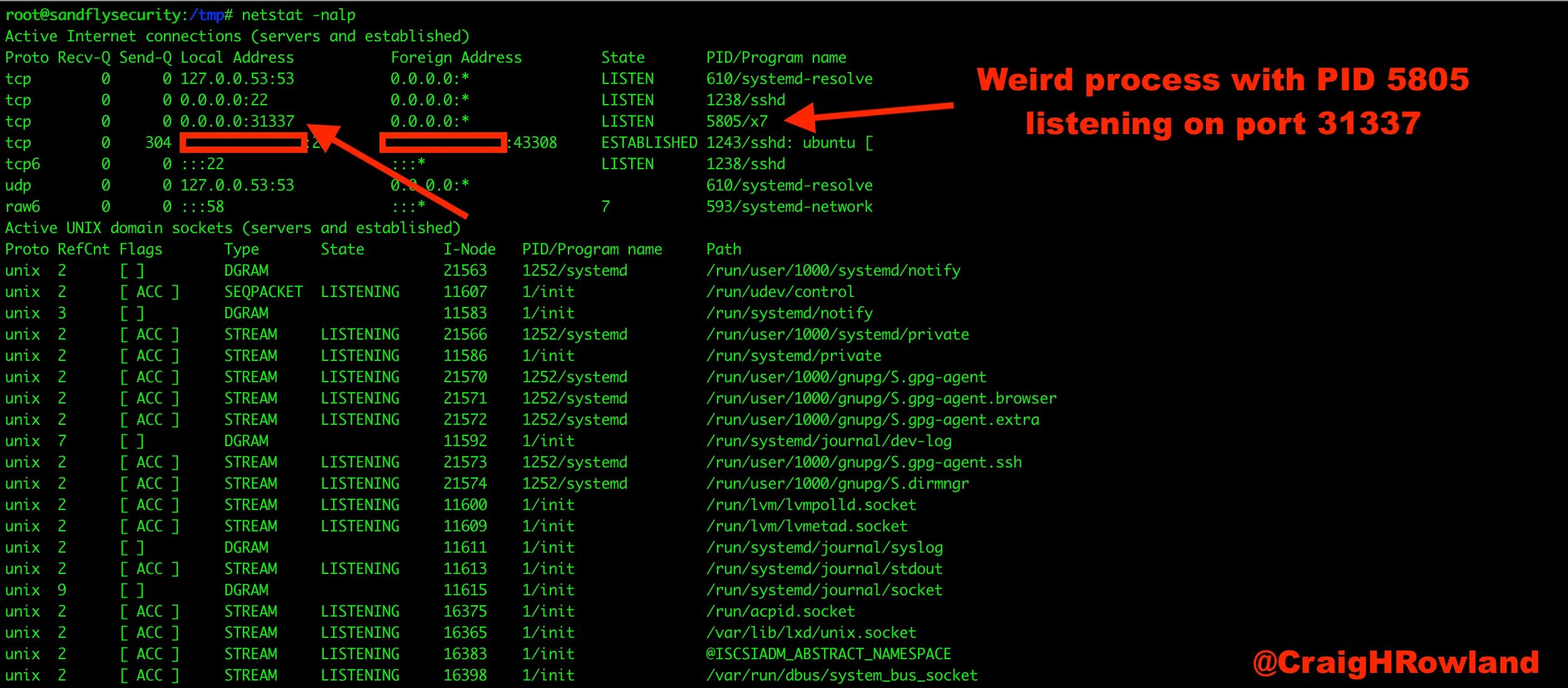This screenshot has width=1568, height=688.
Task: Click the ESTABLISHED state text
Action: [649, 143]
